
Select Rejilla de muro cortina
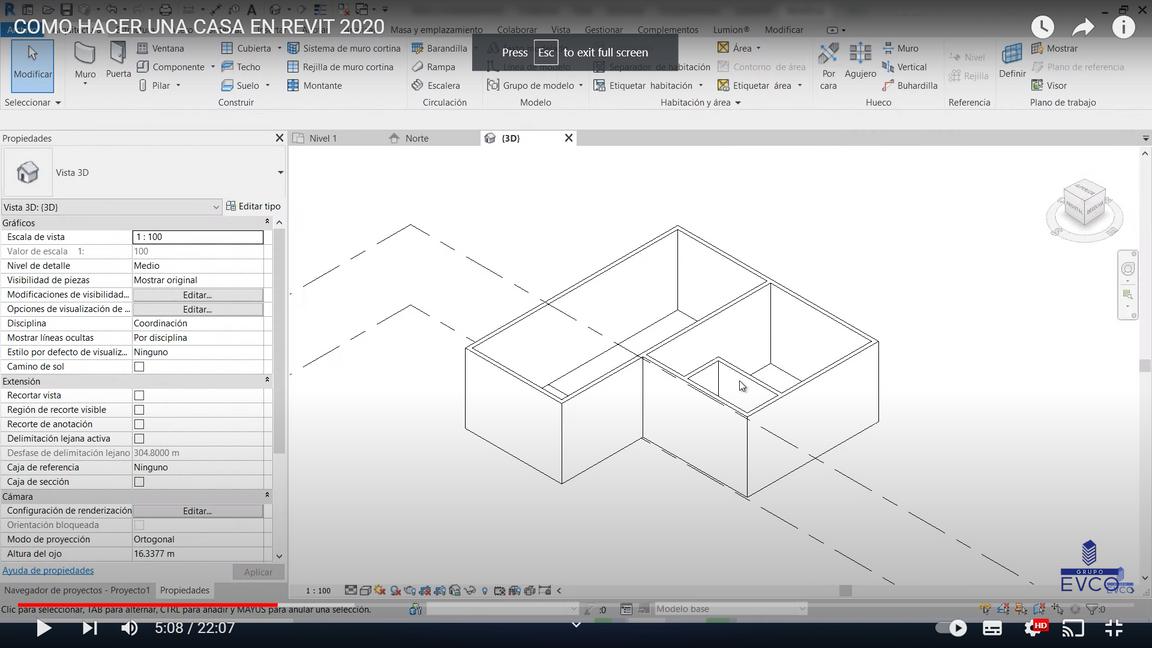pos(341,67)
